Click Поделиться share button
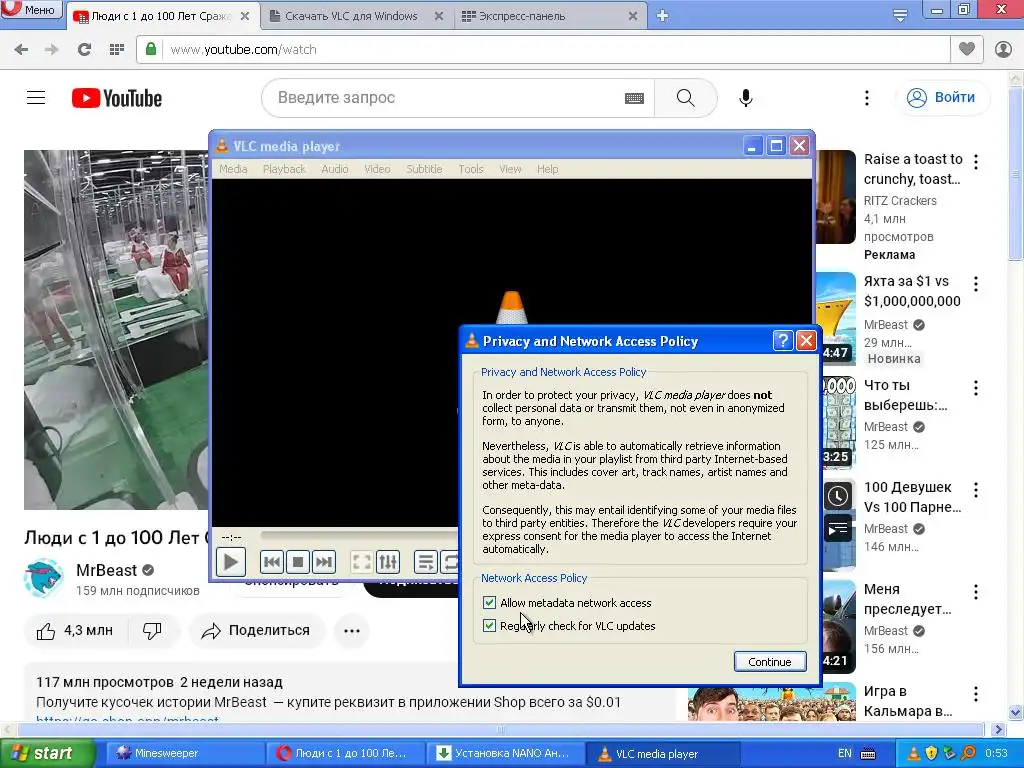 [257, 630]
